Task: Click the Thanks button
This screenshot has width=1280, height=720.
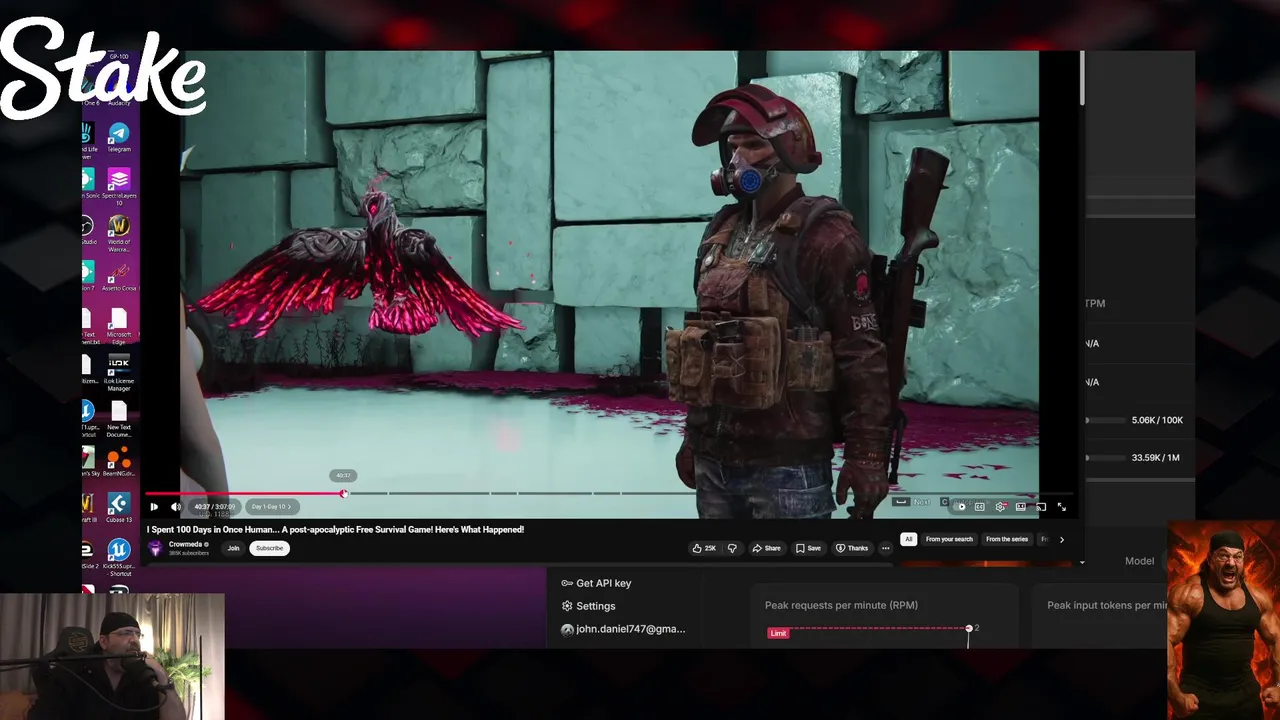Action: (x=852, y=548)
